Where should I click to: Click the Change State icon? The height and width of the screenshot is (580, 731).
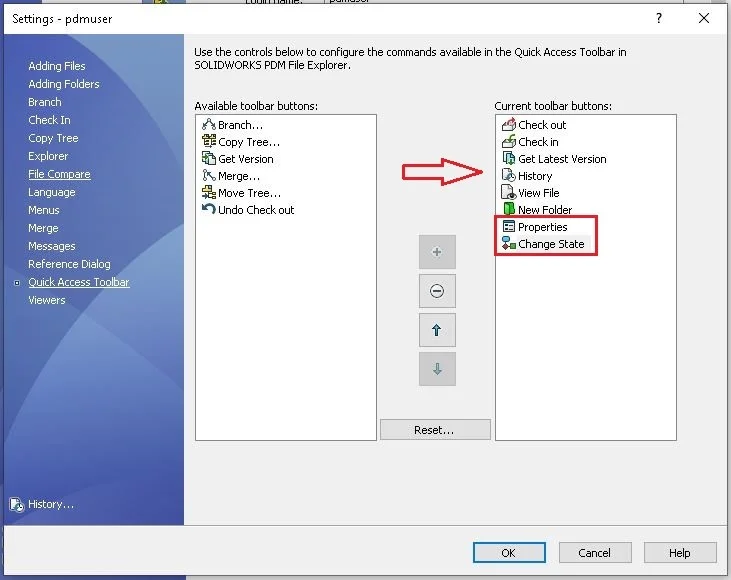pos(509,244)
